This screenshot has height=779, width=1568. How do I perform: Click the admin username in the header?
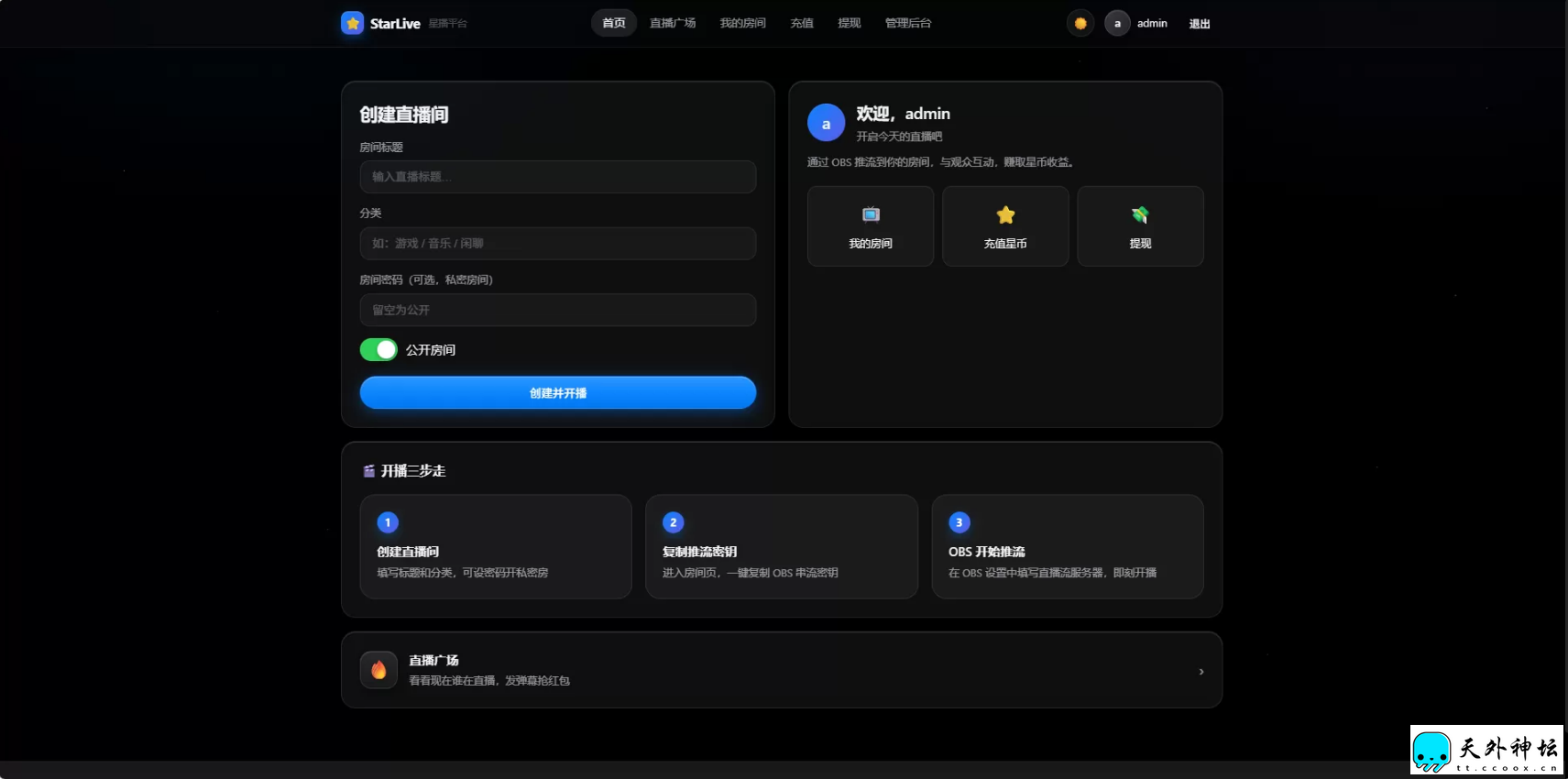tap(1152, 24)
